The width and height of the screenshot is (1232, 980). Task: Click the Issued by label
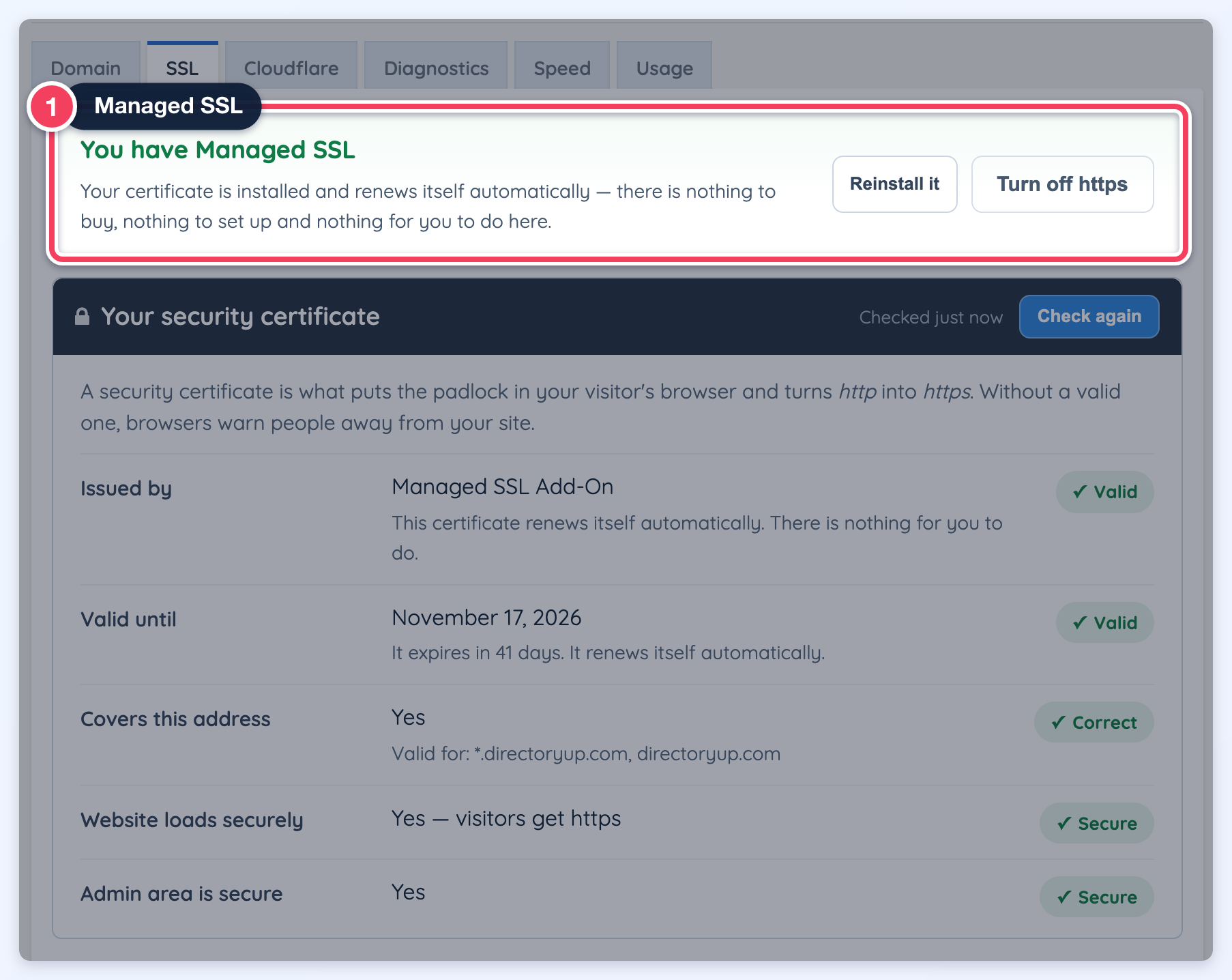click(x=126, y=489)
